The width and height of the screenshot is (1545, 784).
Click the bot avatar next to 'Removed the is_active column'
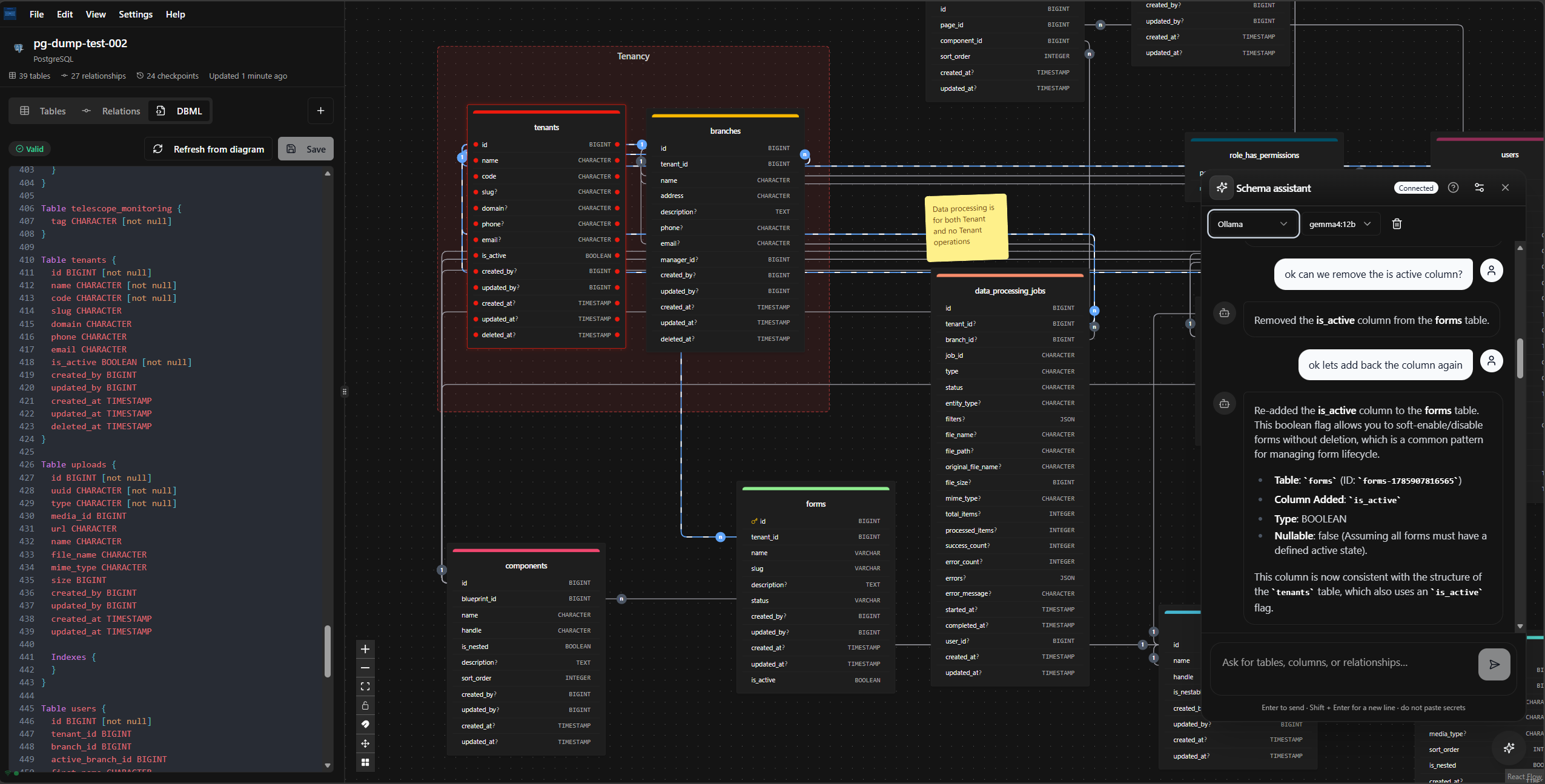(x=1225, y=313)
